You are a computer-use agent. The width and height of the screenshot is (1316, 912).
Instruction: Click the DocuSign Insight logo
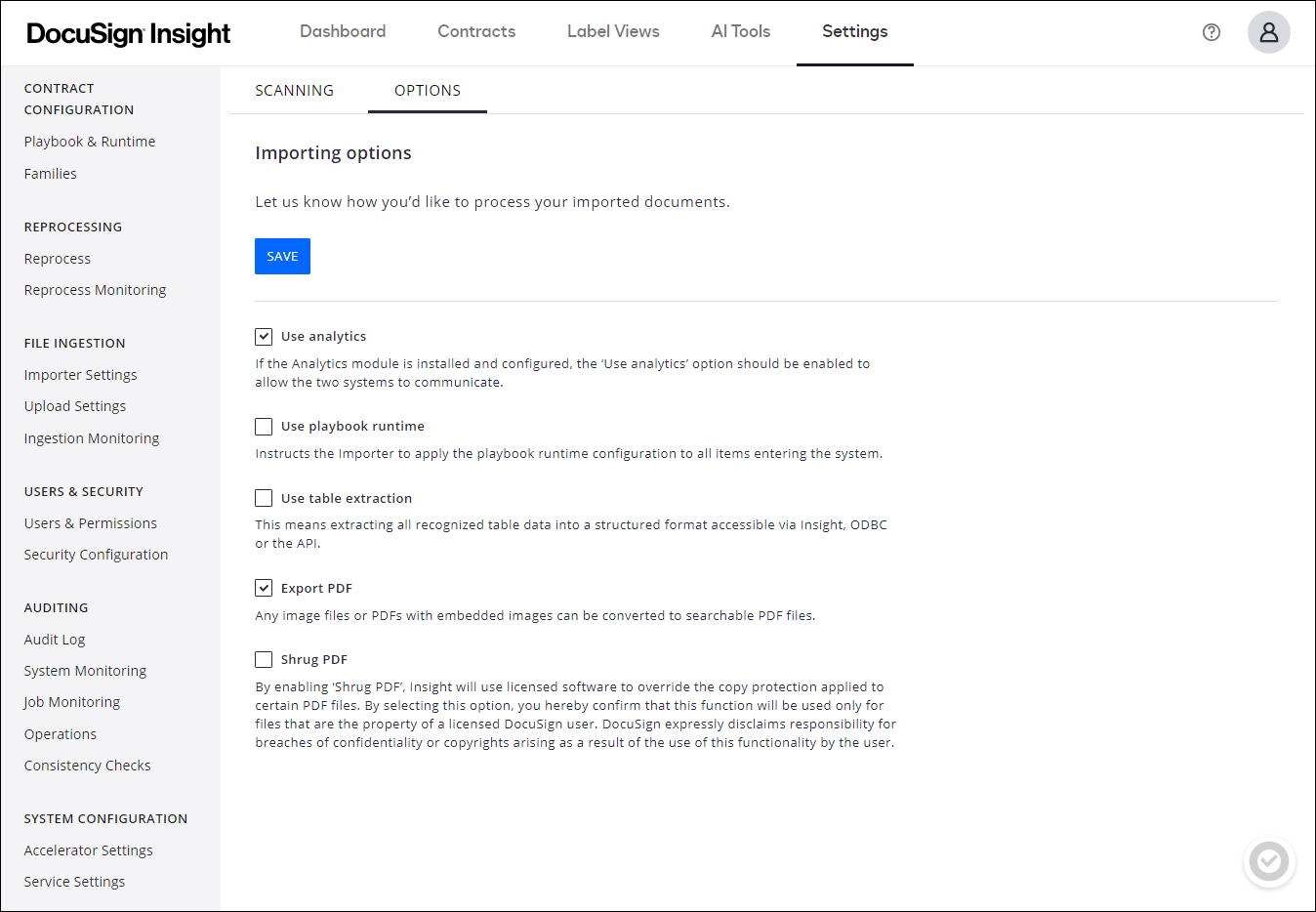pos(128,32)
